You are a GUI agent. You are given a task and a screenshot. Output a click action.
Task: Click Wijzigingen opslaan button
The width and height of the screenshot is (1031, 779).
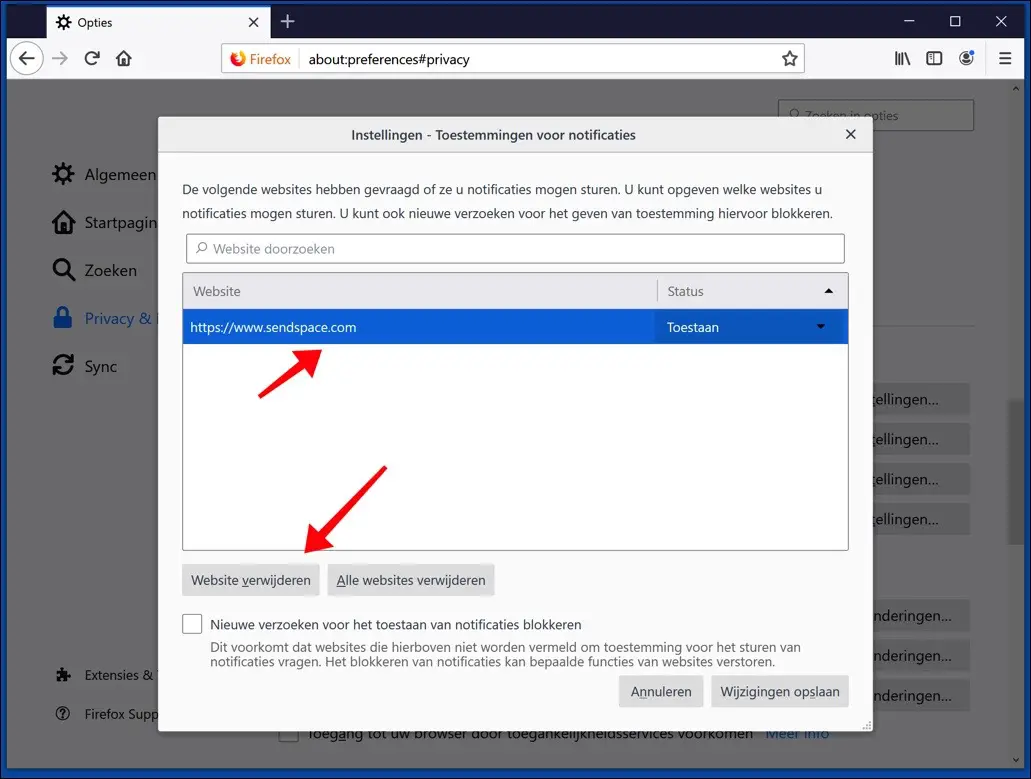(x=779, y=692)
